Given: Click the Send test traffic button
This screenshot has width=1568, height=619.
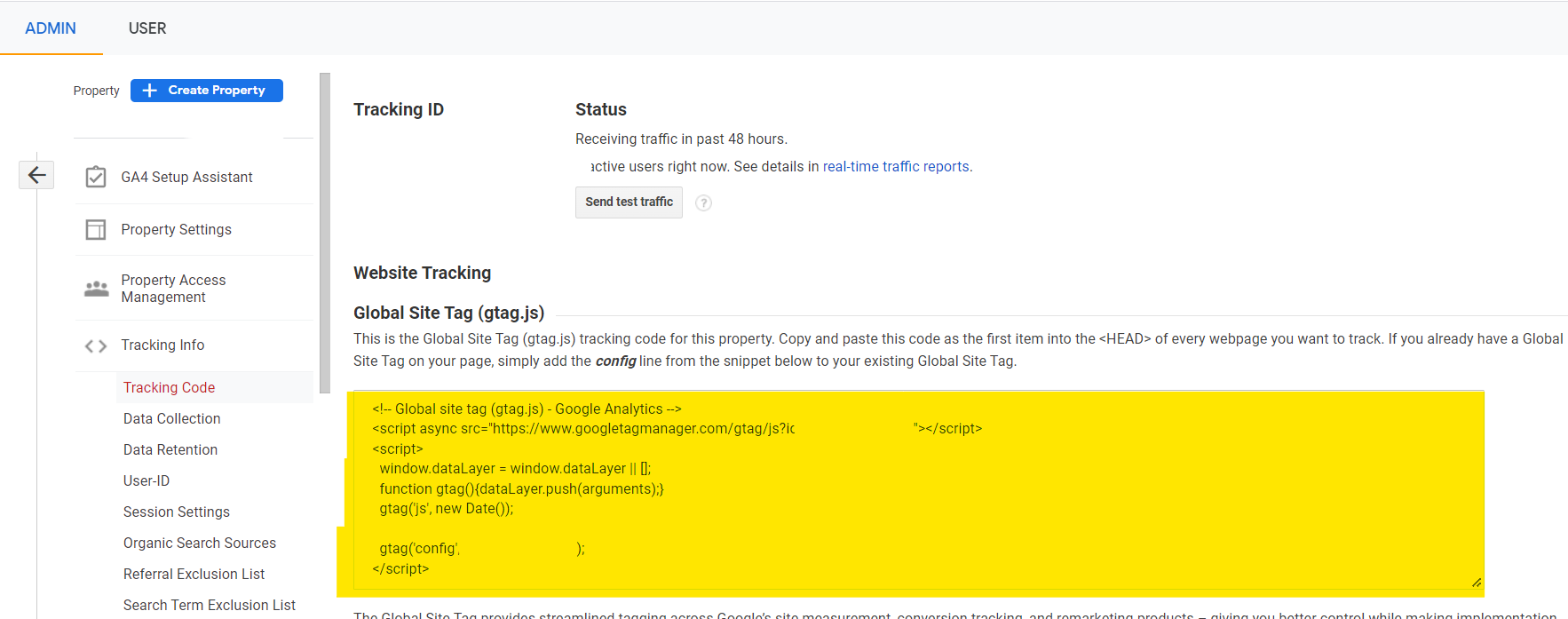Looking at the screenshot, I should point(629,202).
